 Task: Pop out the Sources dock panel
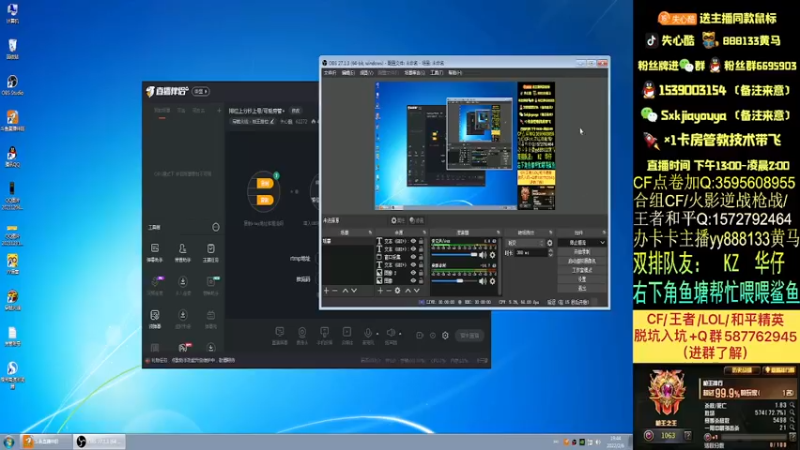pos(424,233)
